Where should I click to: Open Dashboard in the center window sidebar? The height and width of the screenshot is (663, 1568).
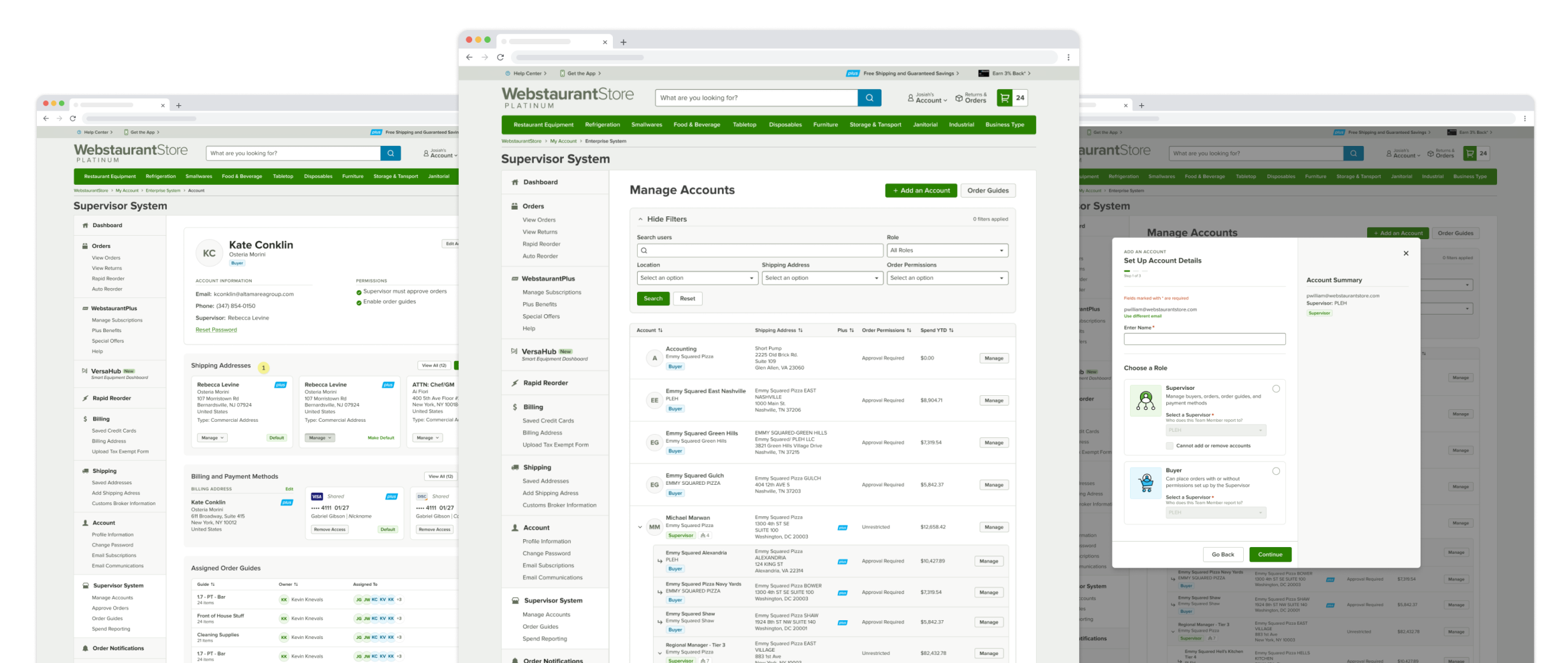(x=540, y=182)
